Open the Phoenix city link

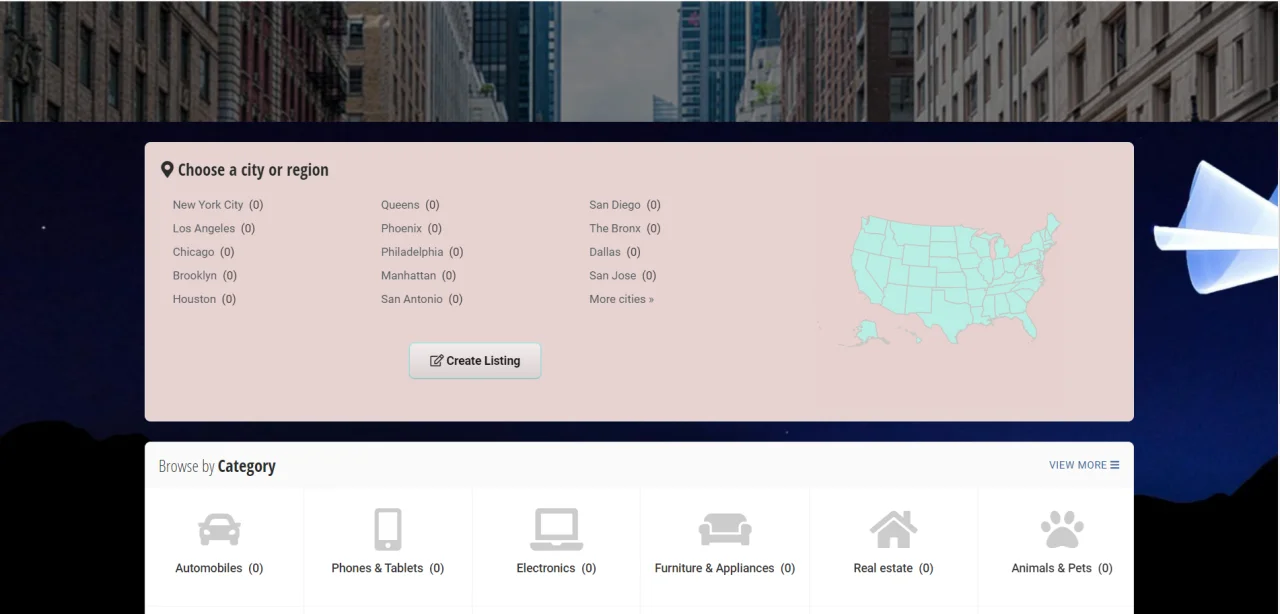tap(402, 228)
